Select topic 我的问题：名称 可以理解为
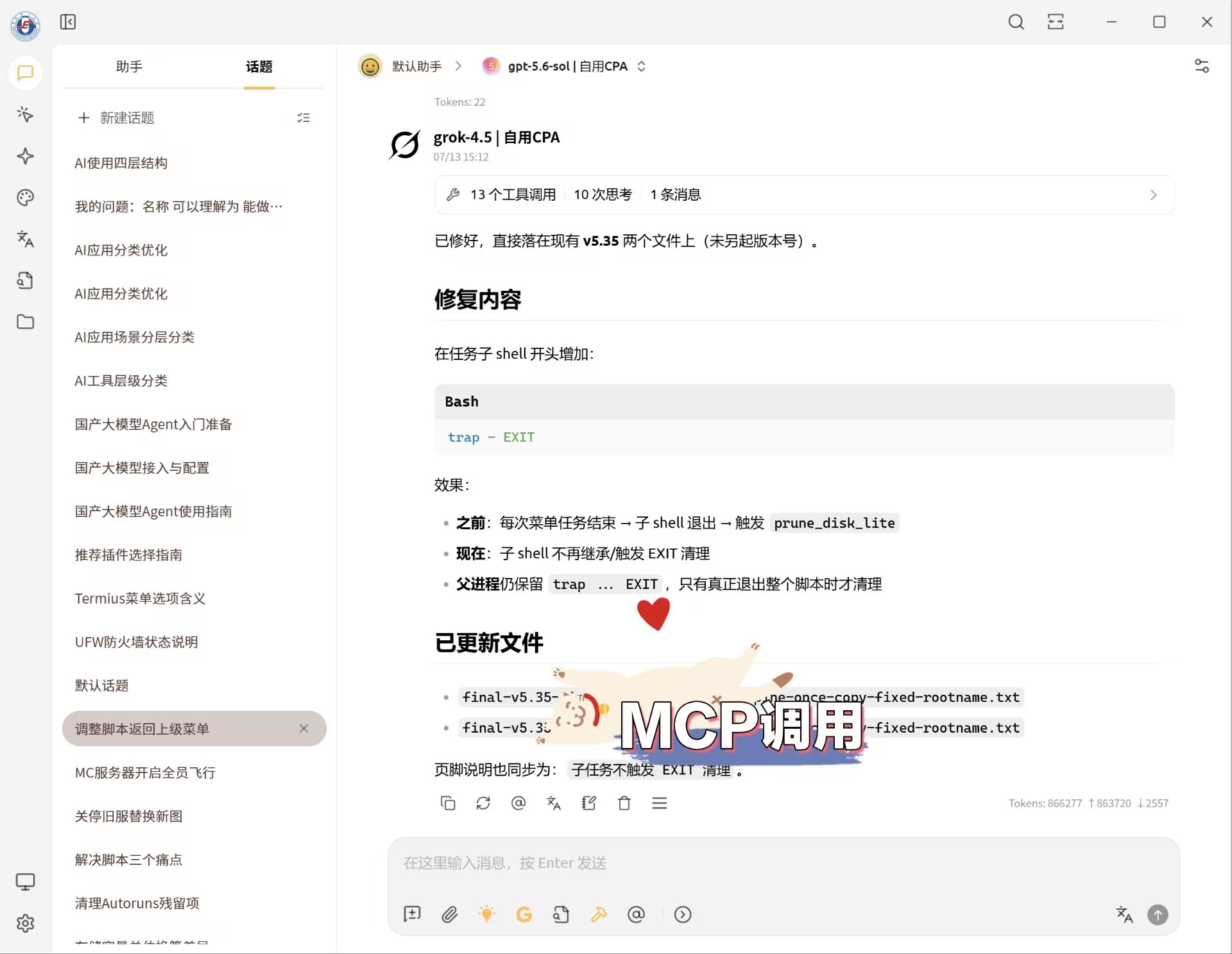Viewport: 1232px width, 954px height. pyautogui.click(x=194, y=207)
